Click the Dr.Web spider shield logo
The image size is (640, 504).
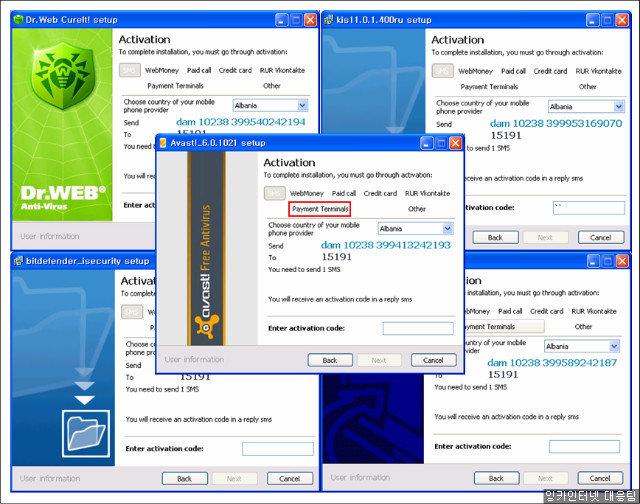(62, 77)
